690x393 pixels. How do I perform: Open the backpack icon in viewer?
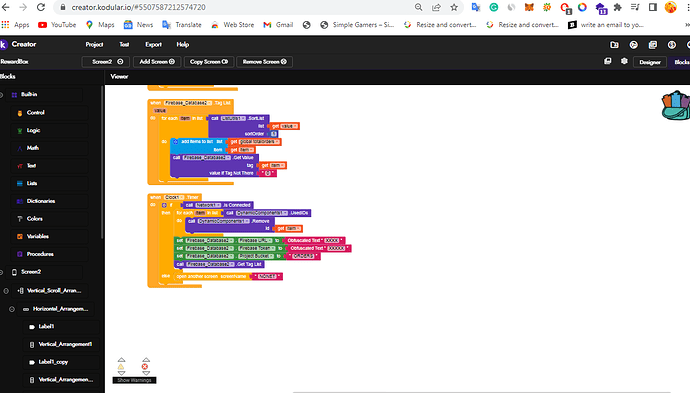[x=676, y=106]
